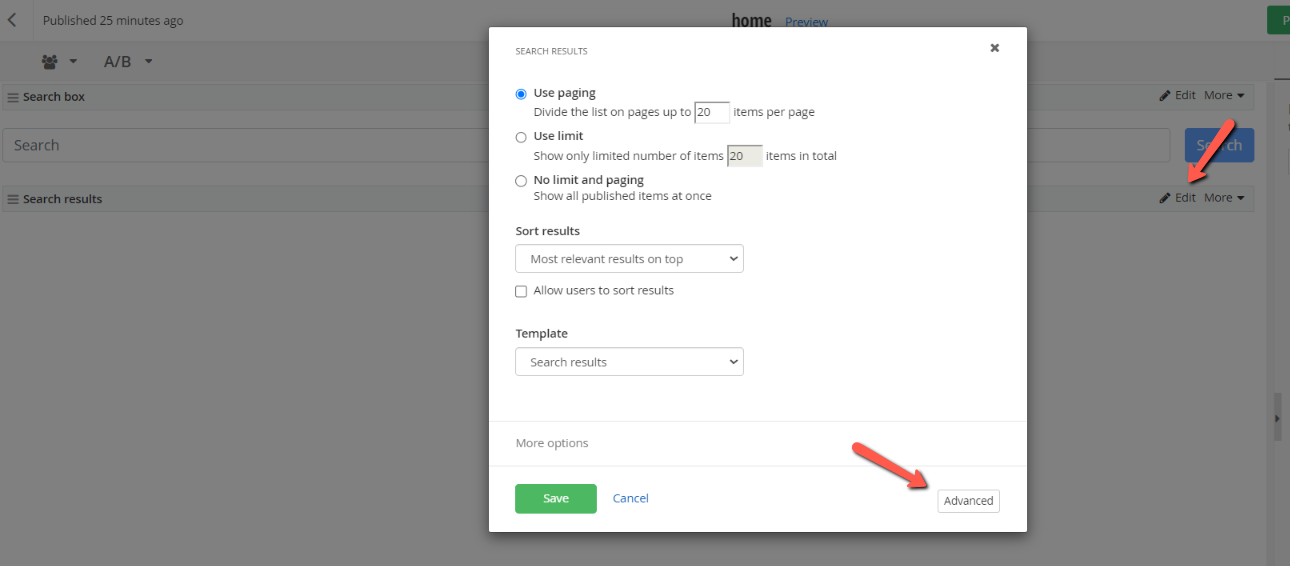This screenshot has height=566, width=1290.
Task: Go back using the left chevron
Action: tap(12, 20)
